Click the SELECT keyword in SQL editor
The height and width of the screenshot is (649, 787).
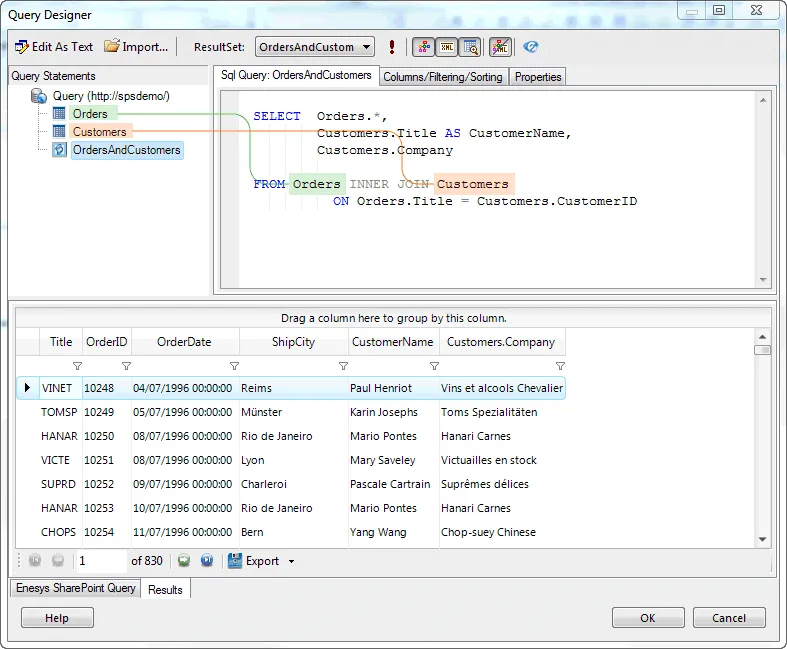click(277, 116)
